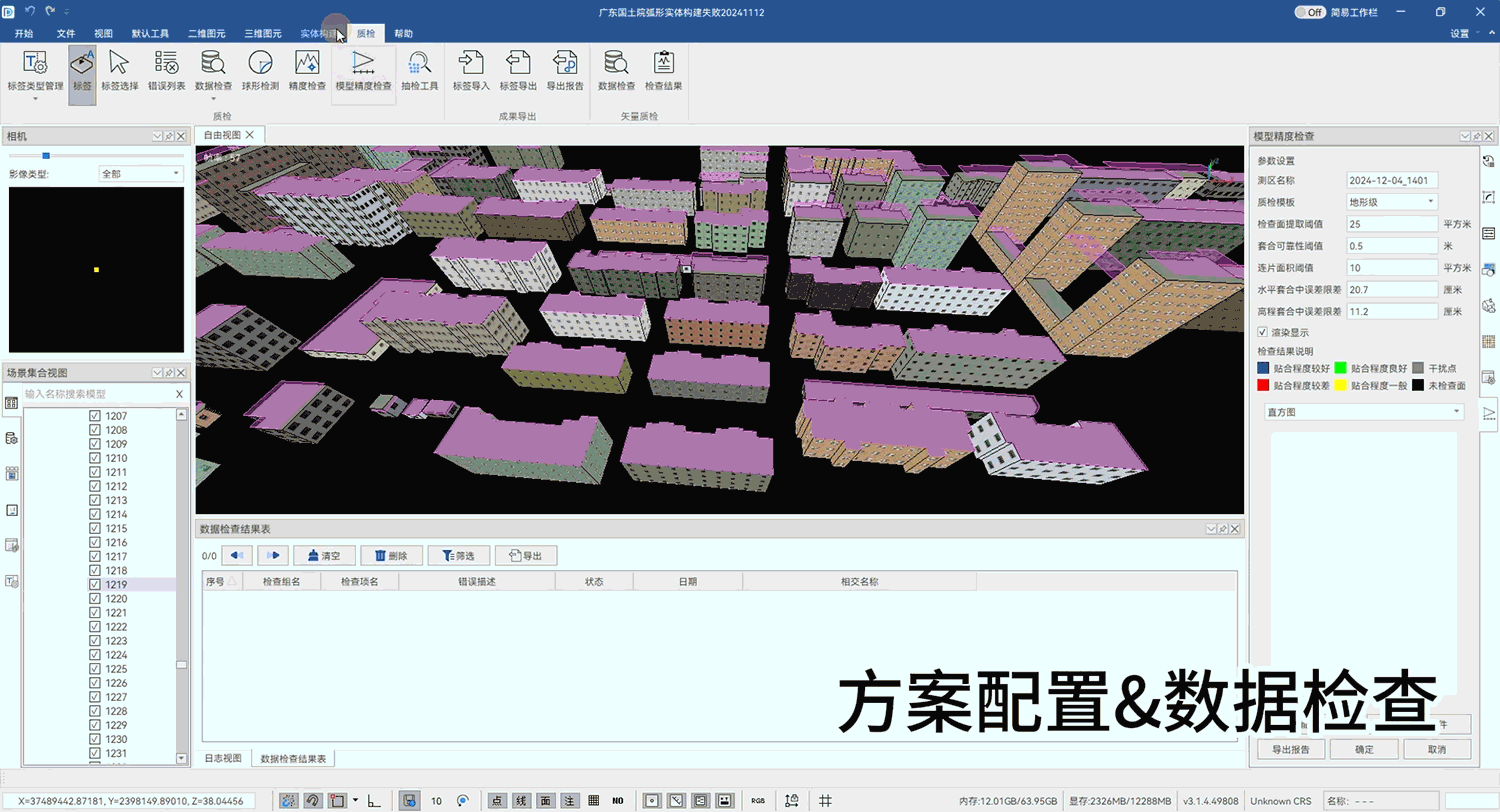Click the NO icon in the status bar
Viewport: 1500px width, 812px height.
(x=618, y=801)
